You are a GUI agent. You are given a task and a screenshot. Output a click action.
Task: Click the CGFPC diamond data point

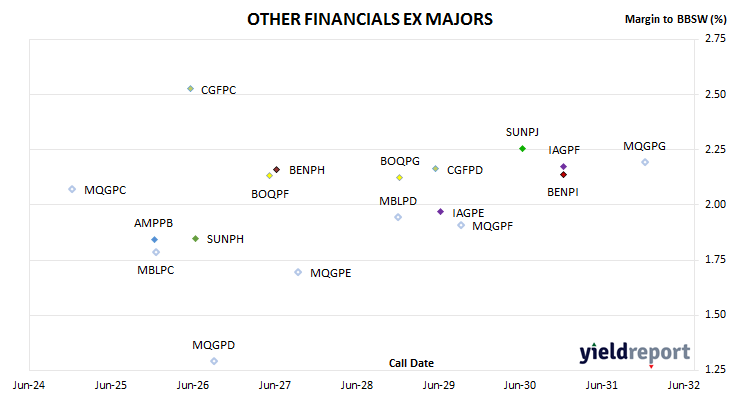coord(190,89)
